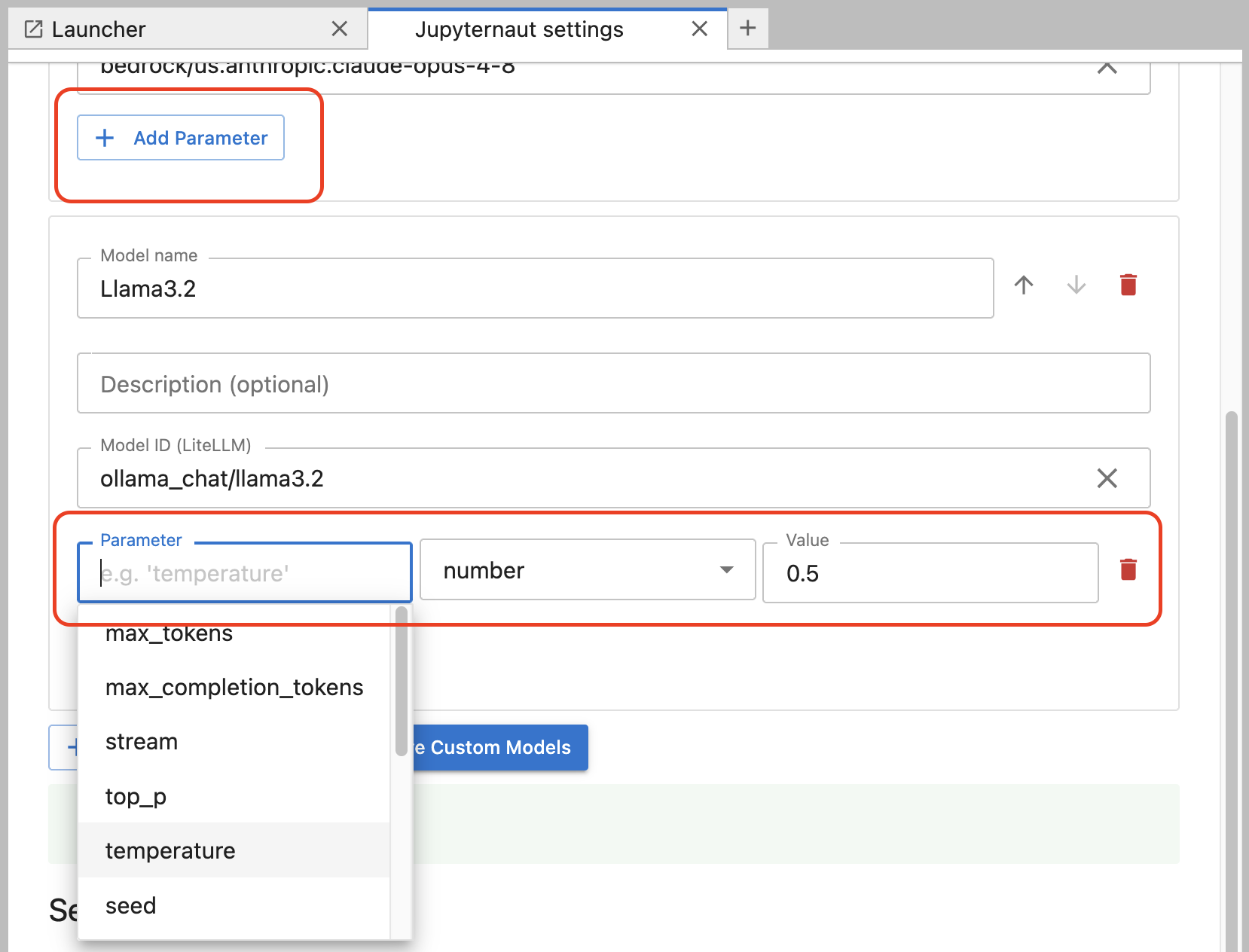Image resolution: width=1249 pixels, height=952 pixels.
Task: Open a new tab with plus icon
Action: point(747,29)
